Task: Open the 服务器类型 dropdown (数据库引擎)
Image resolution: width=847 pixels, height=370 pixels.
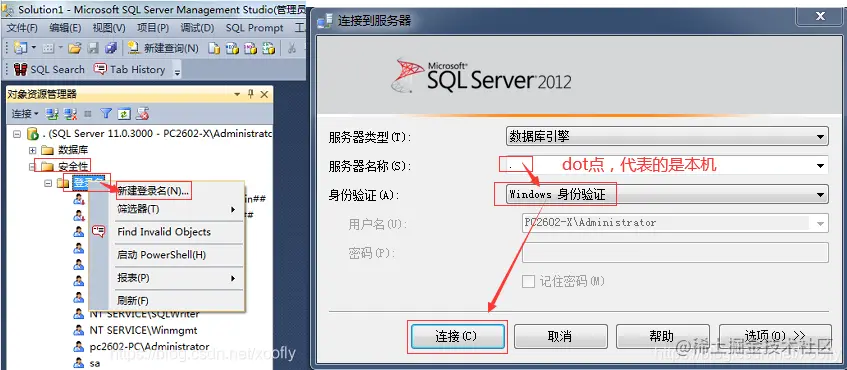Action: tap(667, 137)
